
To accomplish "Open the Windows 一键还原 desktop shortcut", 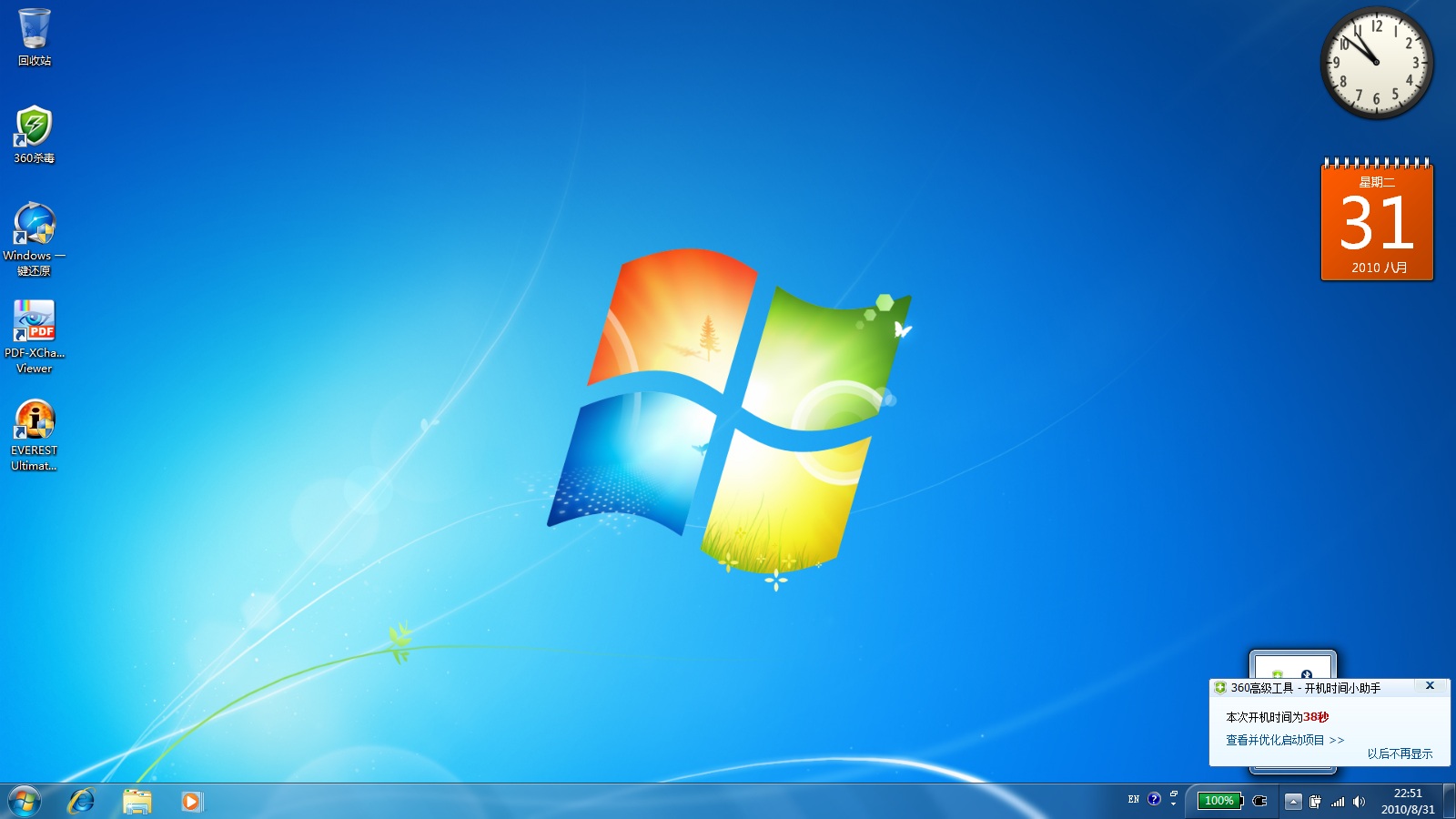I will click(34, 238).
